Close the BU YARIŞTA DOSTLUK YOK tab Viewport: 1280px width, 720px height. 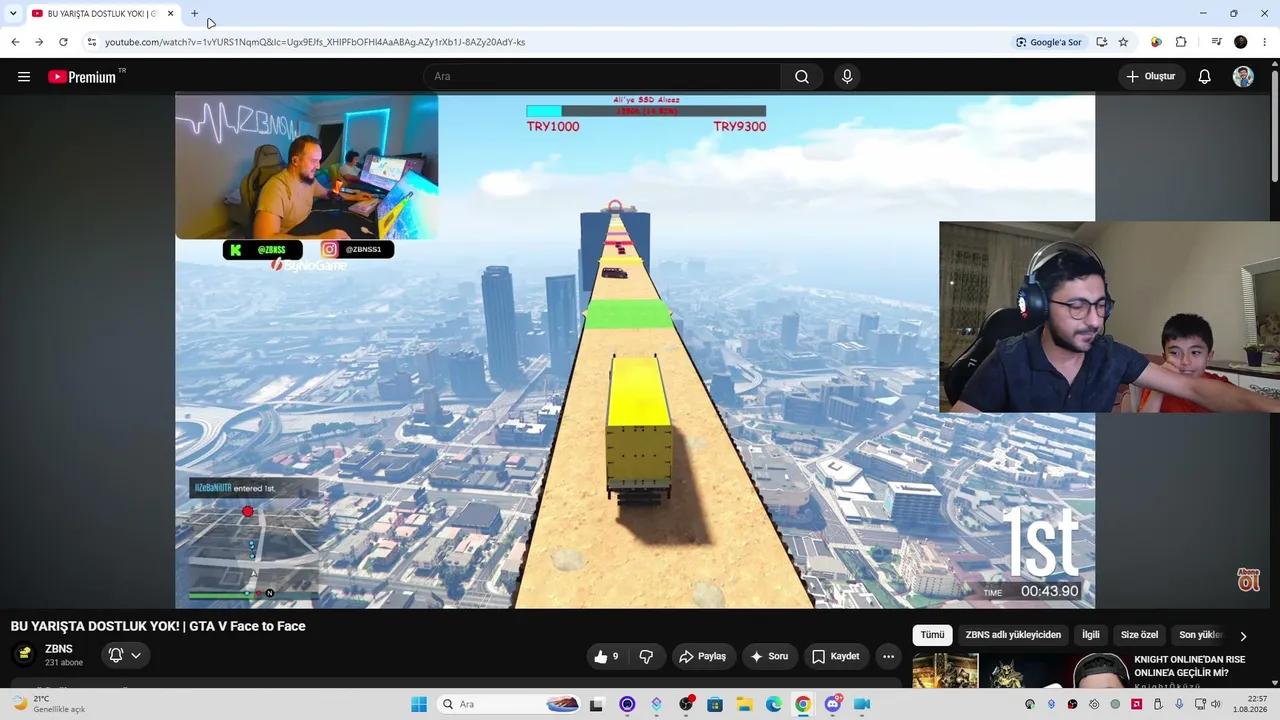(170, 14)
